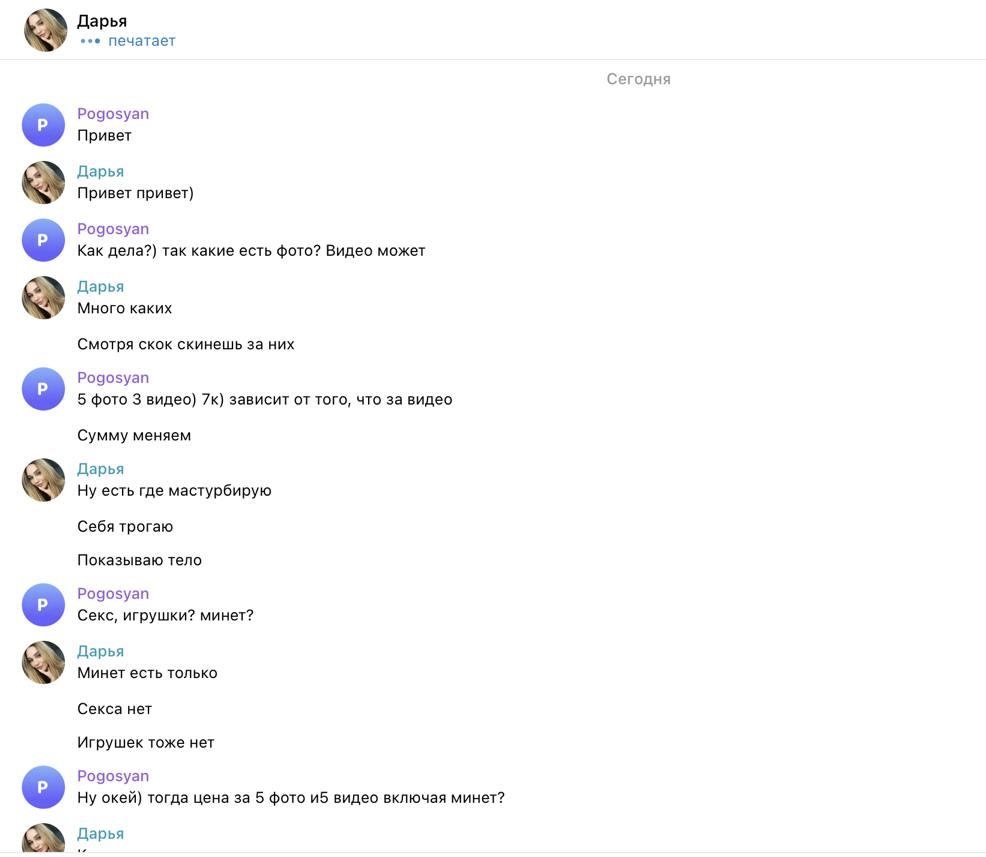Click the Pogosyan avatar beside "Привет"
Image resolution: width=986 pixels, height=857 pixels.
pyautogui.click(x=43, y=125)
